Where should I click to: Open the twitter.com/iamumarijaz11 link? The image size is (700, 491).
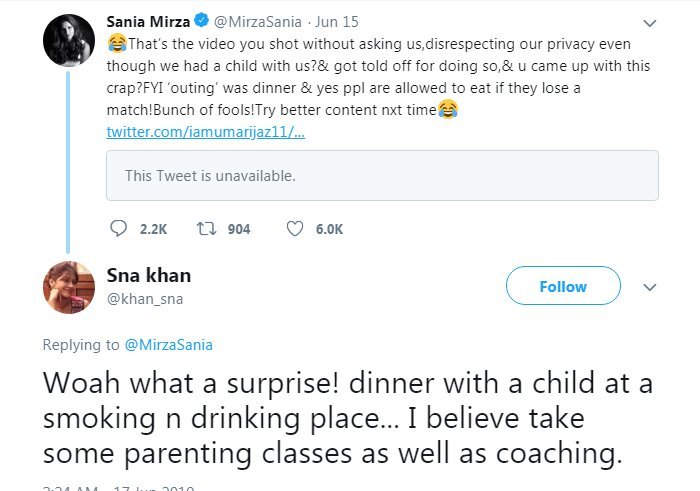click(205, 132)
